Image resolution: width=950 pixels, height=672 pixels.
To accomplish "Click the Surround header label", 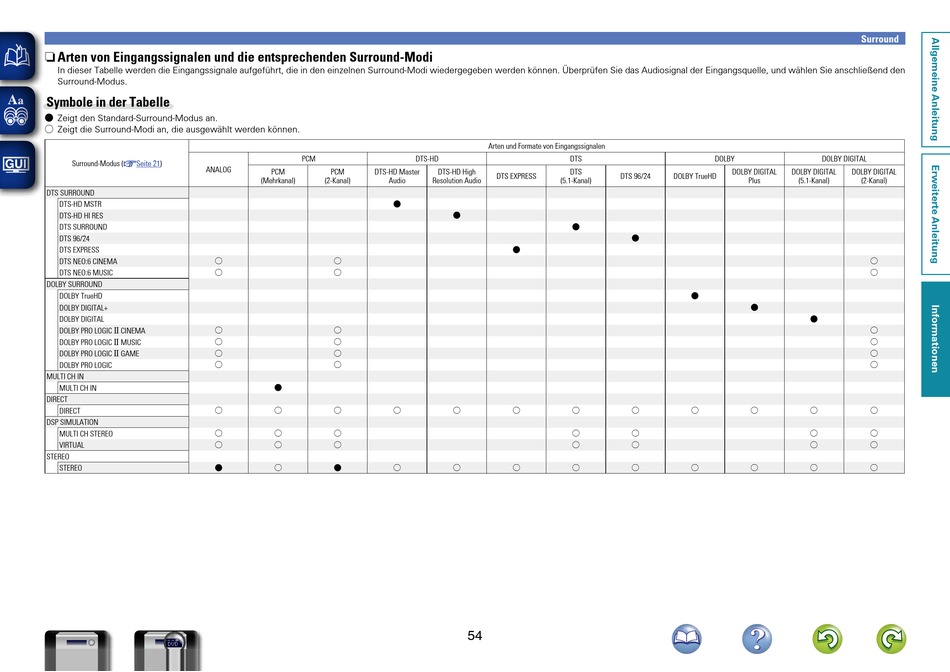I will 880,39.
